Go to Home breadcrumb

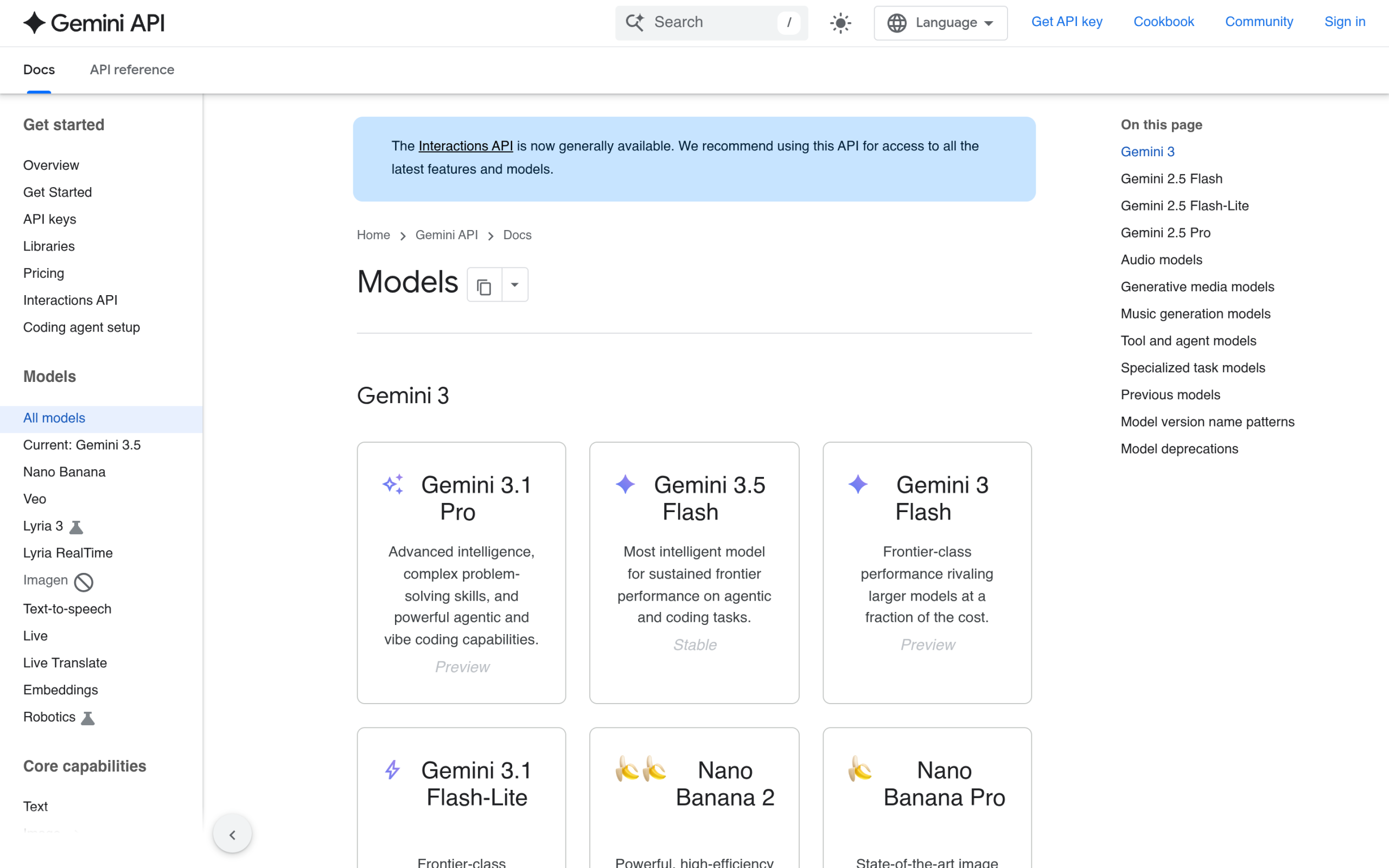tap(373, 235)
